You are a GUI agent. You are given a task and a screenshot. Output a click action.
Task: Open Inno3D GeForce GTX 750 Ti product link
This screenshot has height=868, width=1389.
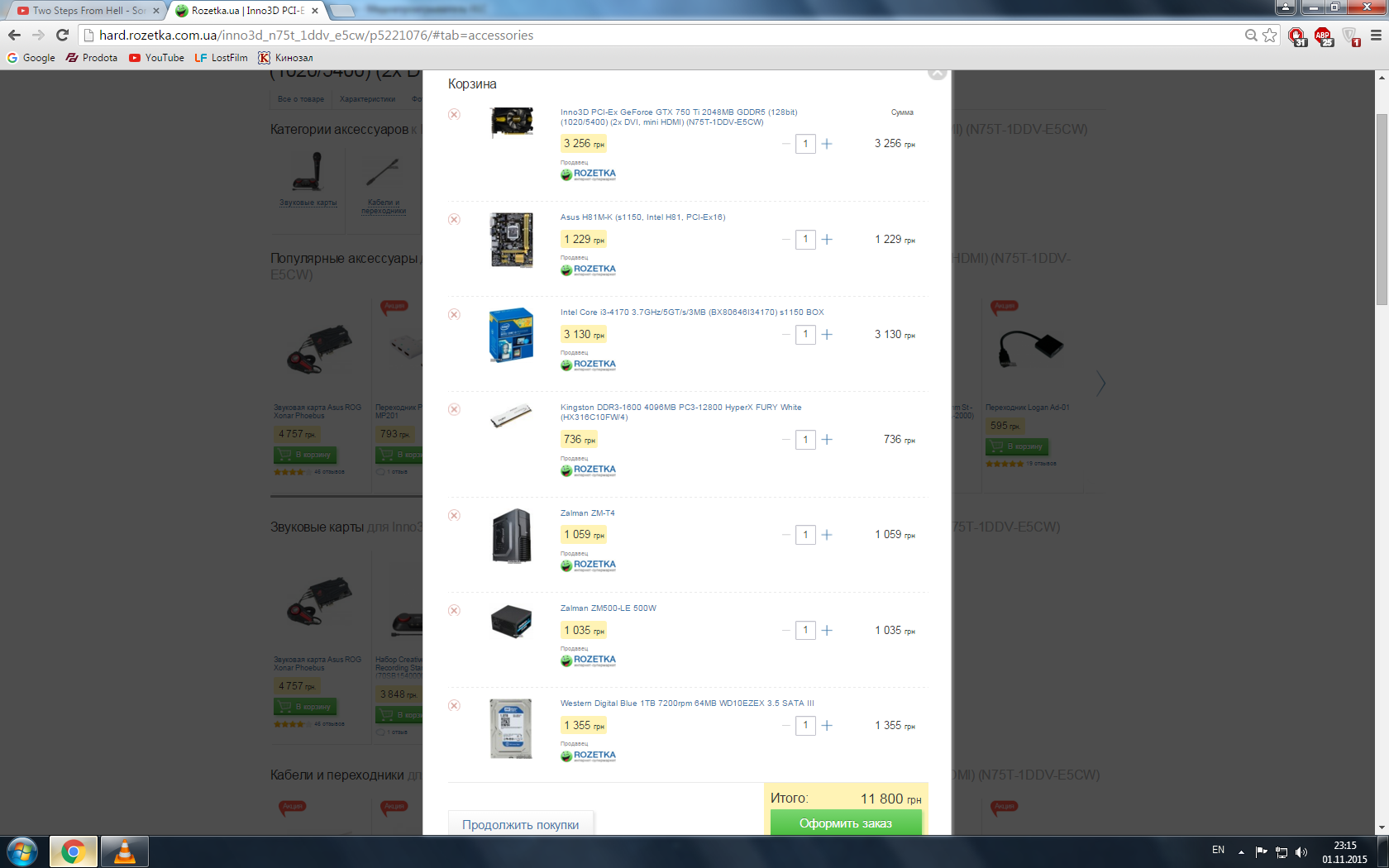(679, 117)
